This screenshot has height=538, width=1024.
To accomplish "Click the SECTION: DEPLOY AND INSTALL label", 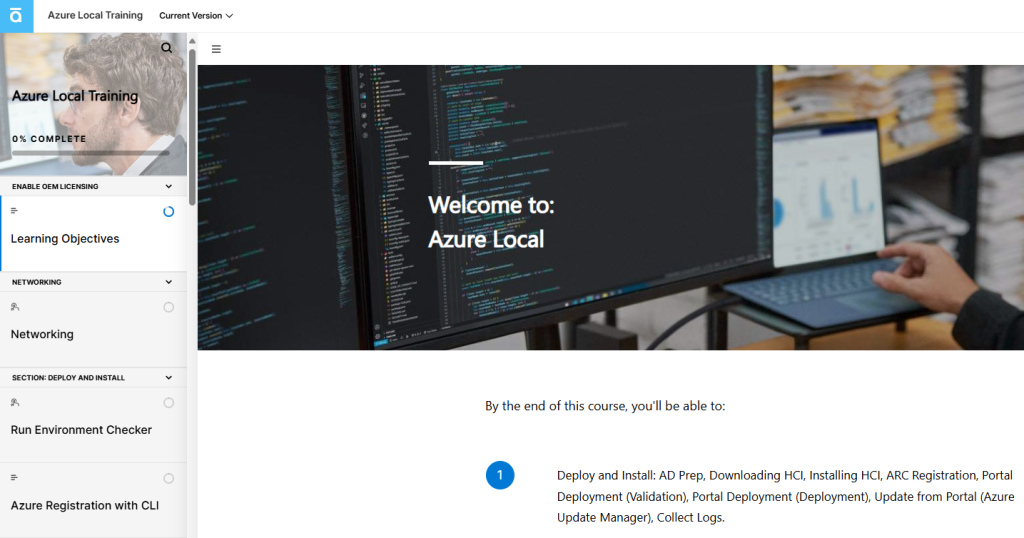I will click(68, 378).
